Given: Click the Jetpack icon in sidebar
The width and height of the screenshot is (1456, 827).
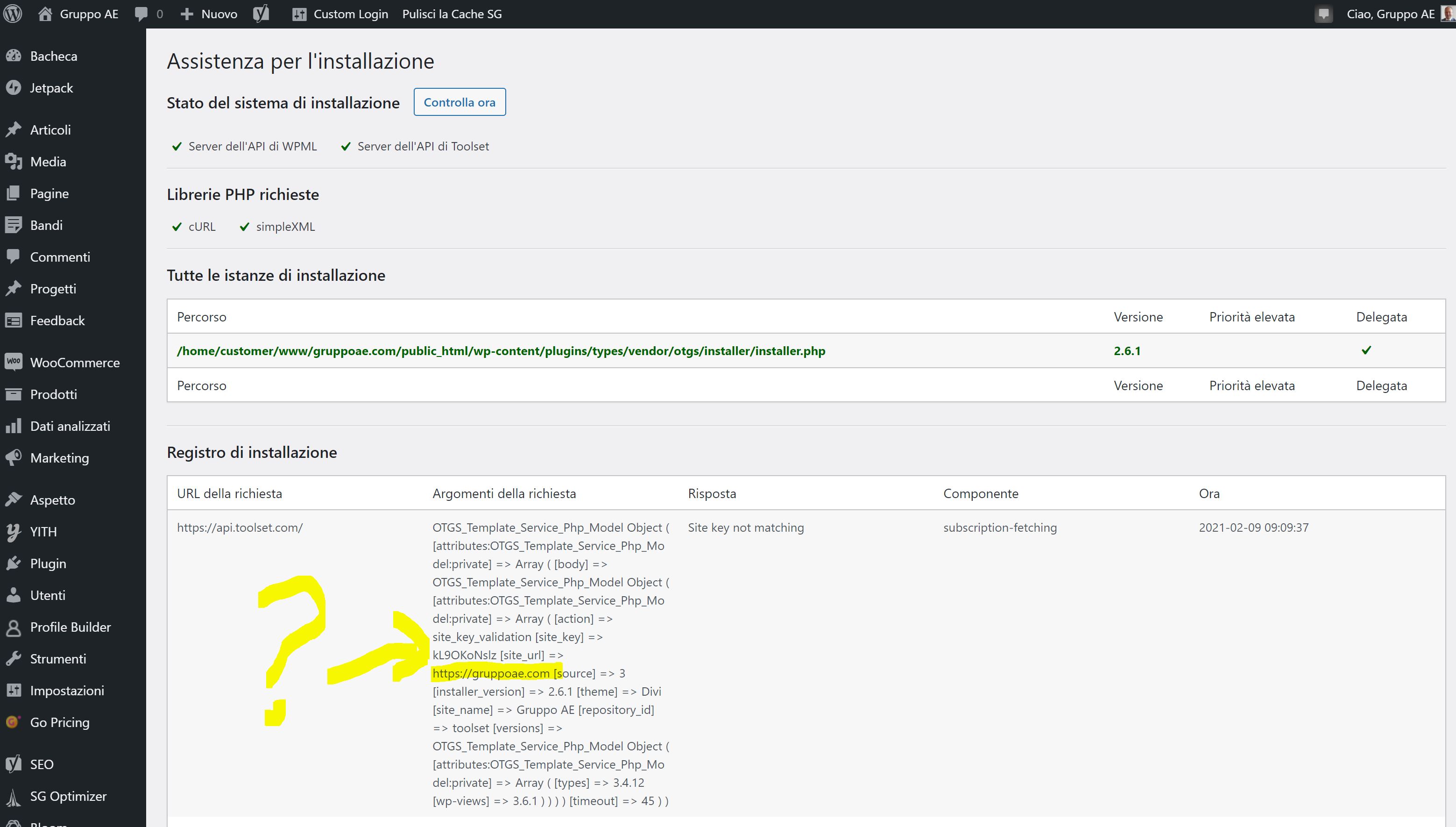Looking at the screenshot, I should pyautogui.click(x=14, y=87).
